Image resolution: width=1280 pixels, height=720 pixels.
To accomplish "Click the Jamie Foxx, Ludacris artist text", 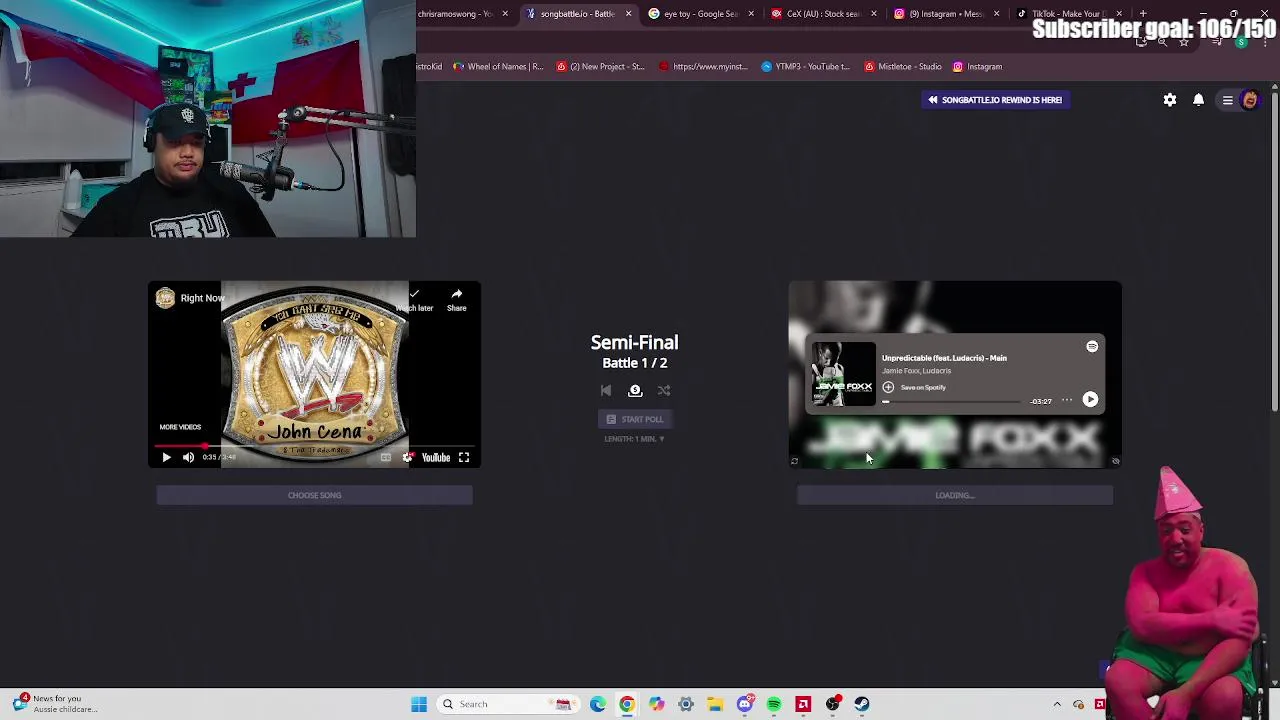I will pos(916,371).
